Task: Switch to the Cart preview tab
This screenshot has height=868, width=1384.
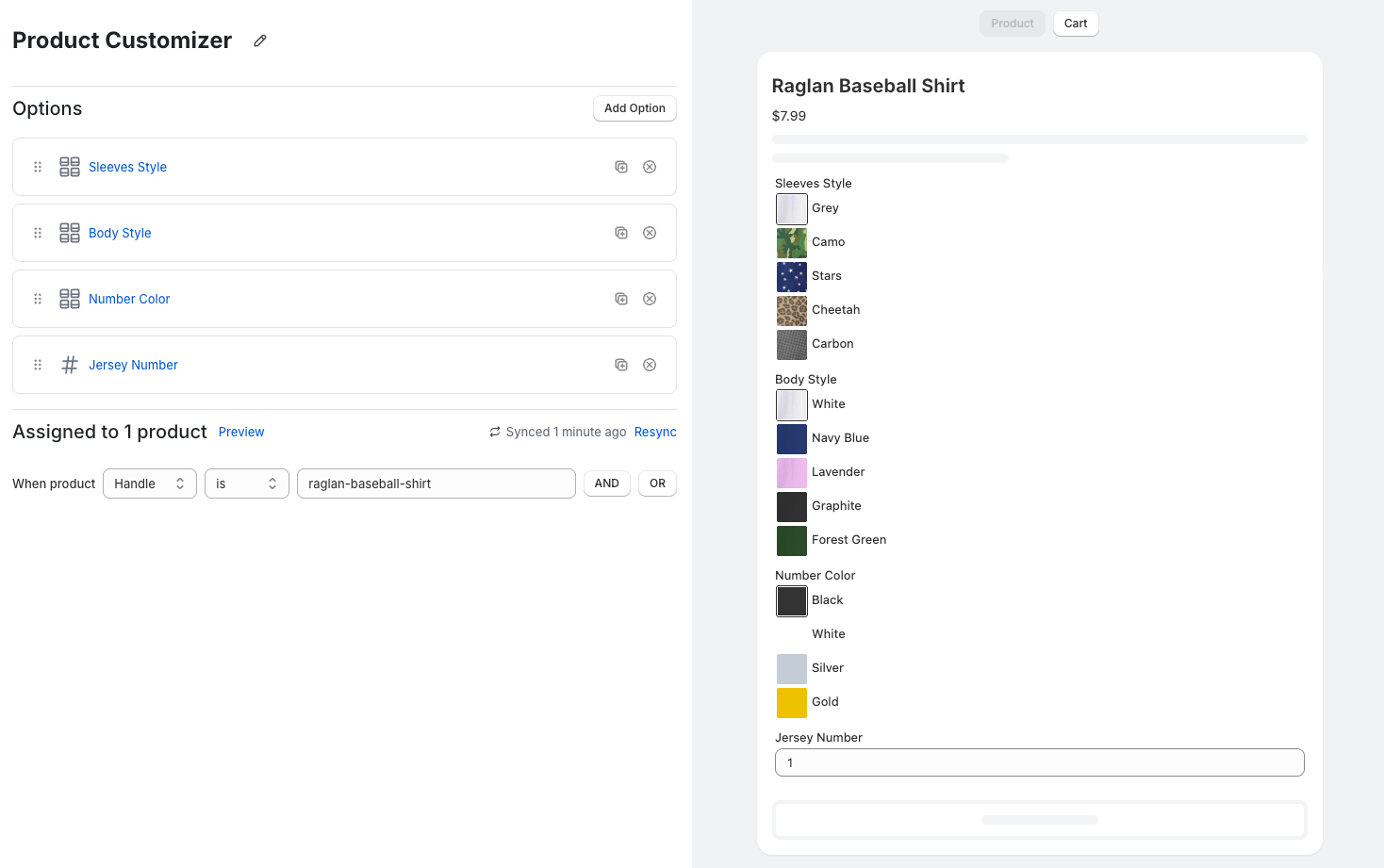Action: coord(1076,24)
